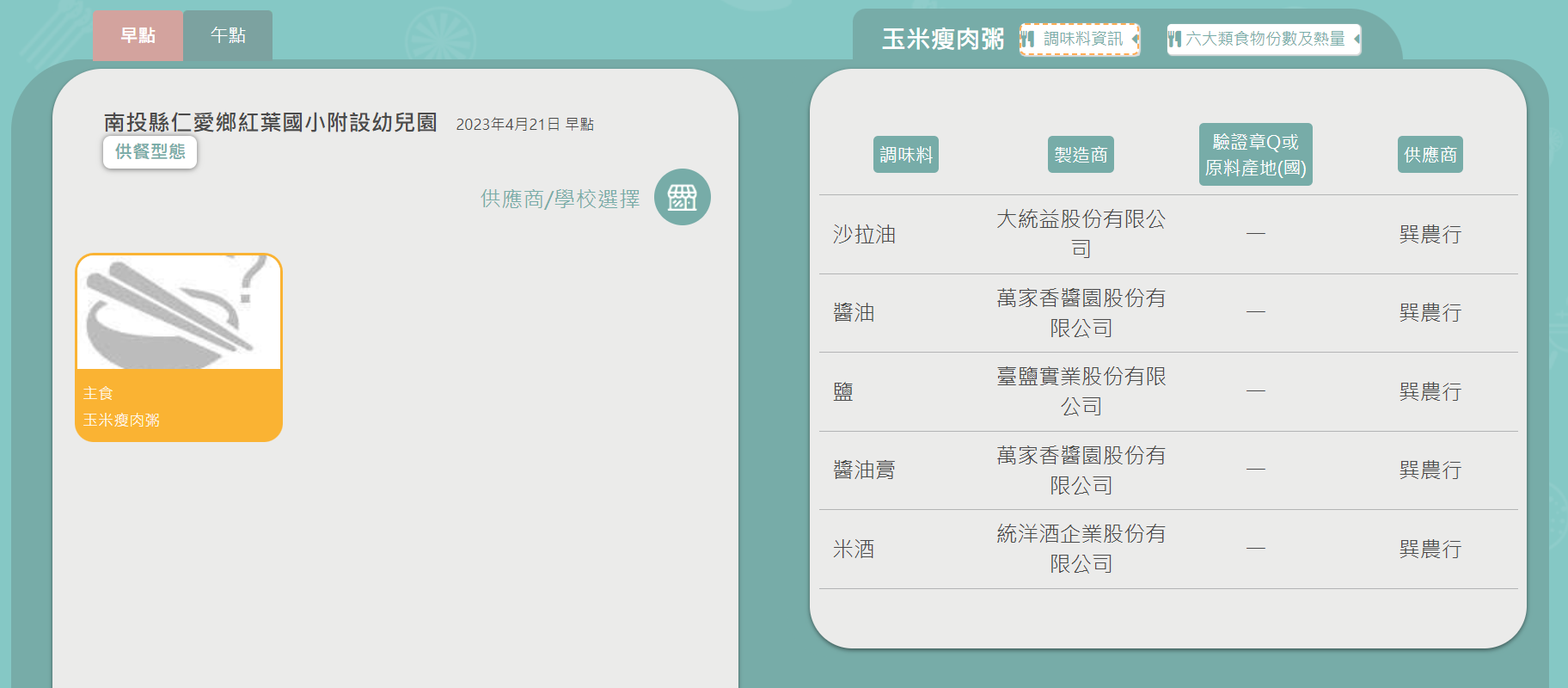The height and width of the screenshot is (688, 1568).
Task: Click manufacturer 統洋酒企業股份有限公司
Action: [x=1081, y=549]
